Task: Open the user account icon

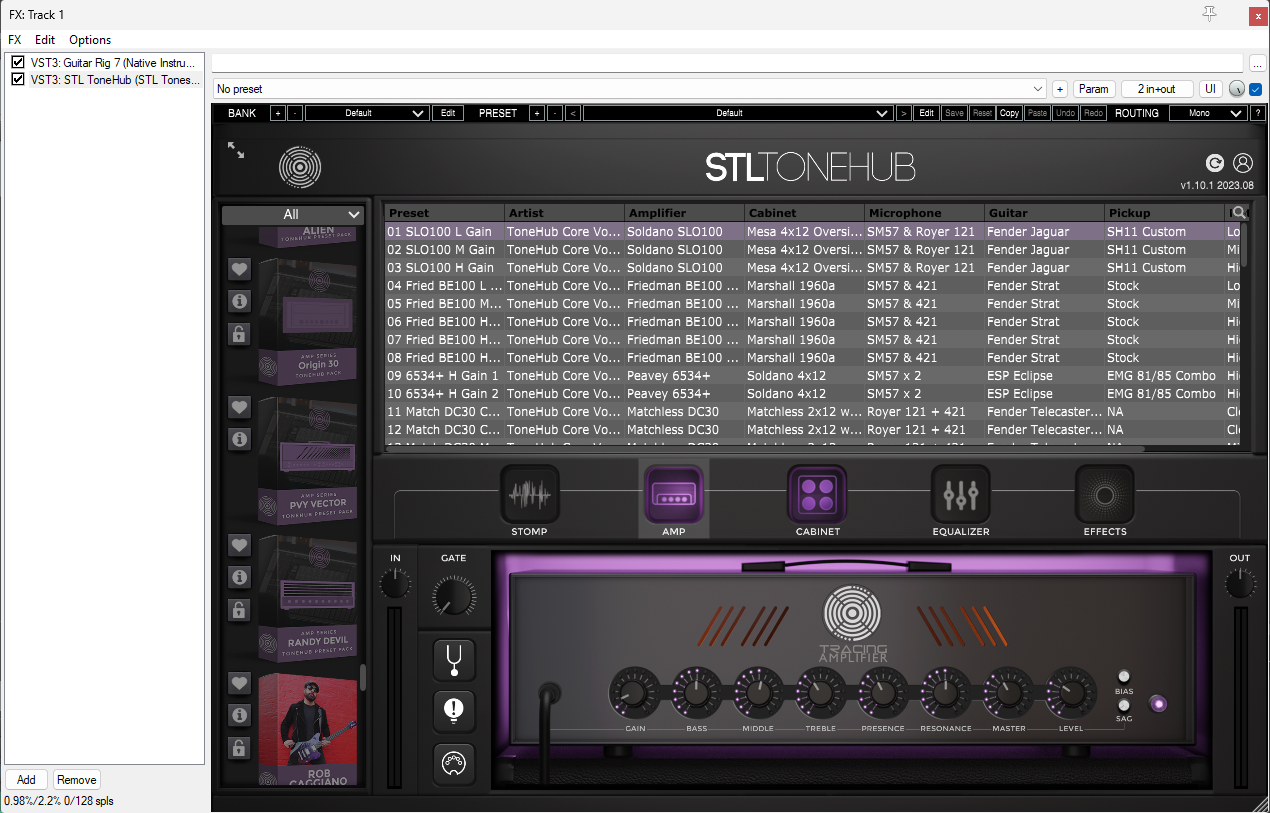Action: 1243,163
